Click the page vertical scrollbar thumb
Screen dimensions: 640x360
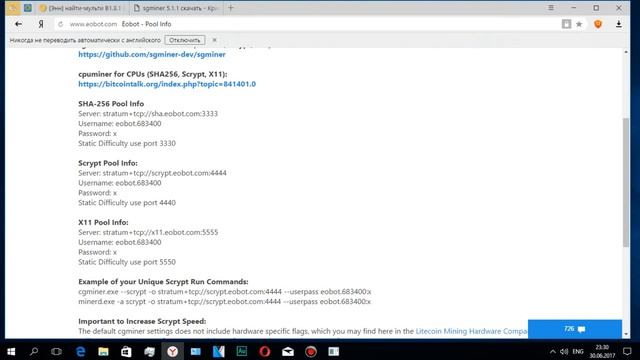(626, 182)
